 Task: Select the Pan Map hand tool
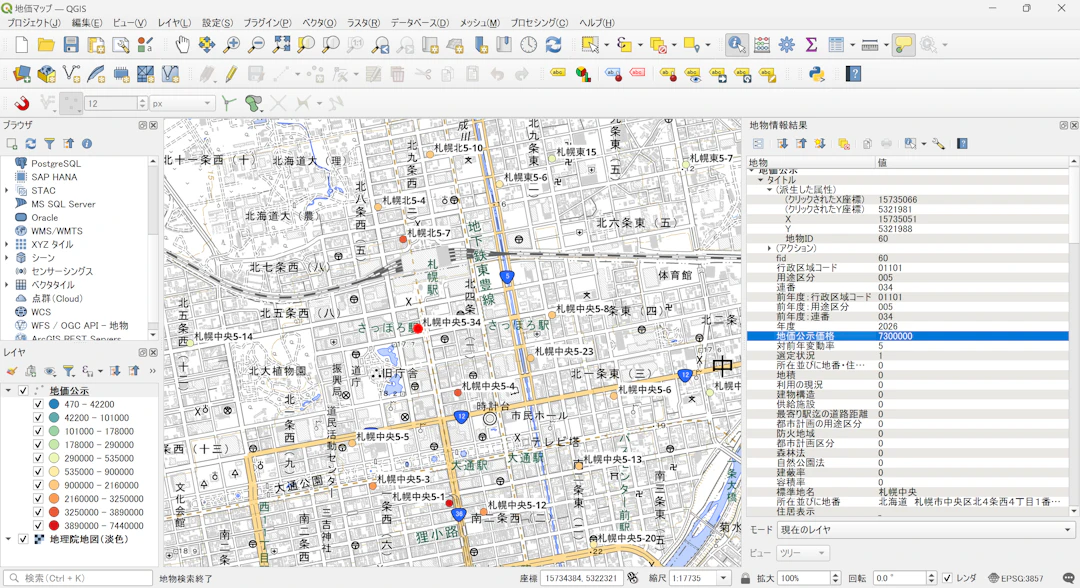(182, 45)
